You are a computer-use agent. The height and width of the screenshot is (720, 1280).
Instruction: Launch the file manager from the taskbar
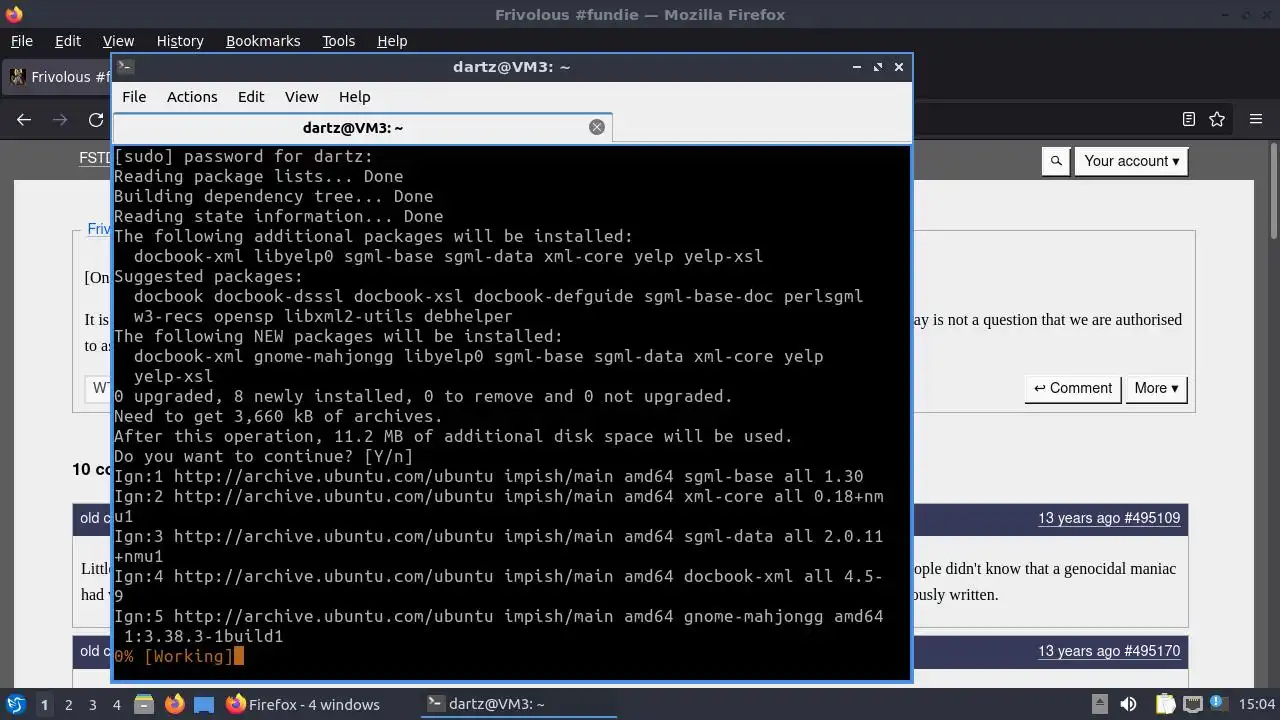tap(143, 704)
